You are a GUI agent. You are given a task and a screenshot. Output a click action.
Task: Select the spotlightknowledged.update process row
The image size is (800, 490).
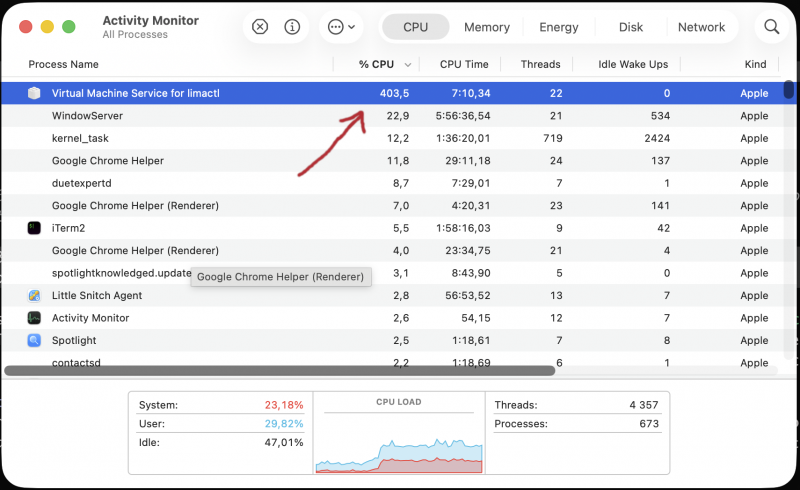392,273
